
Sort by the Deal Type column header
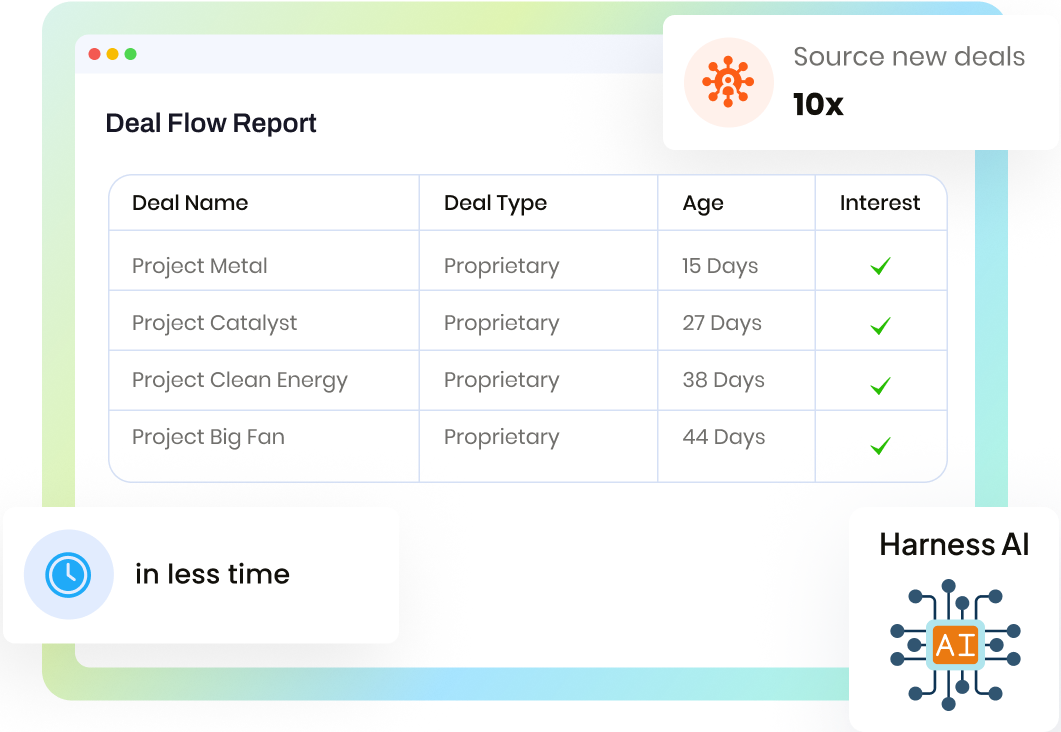pos(495,203)
